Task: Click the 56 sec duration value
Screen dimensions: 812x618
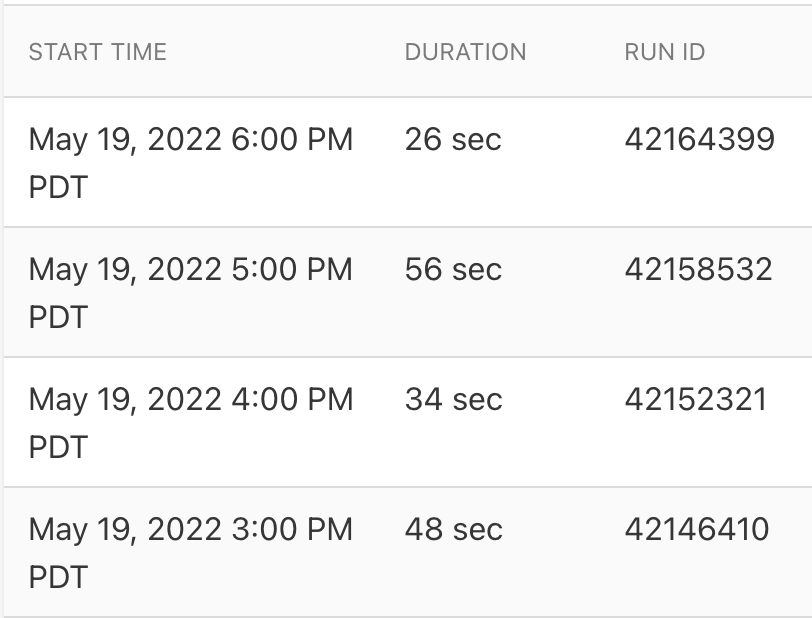Action: coord(452,270)
